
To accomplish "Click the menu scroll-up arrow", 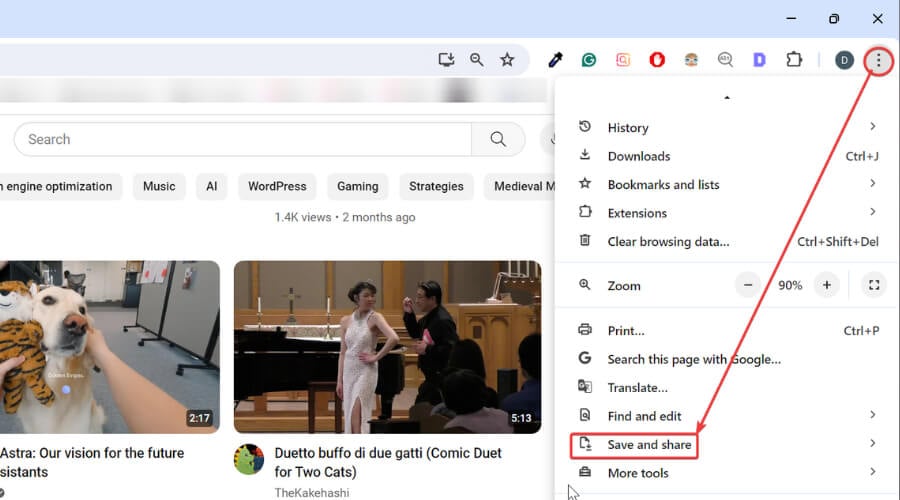I will coord(727,98).
